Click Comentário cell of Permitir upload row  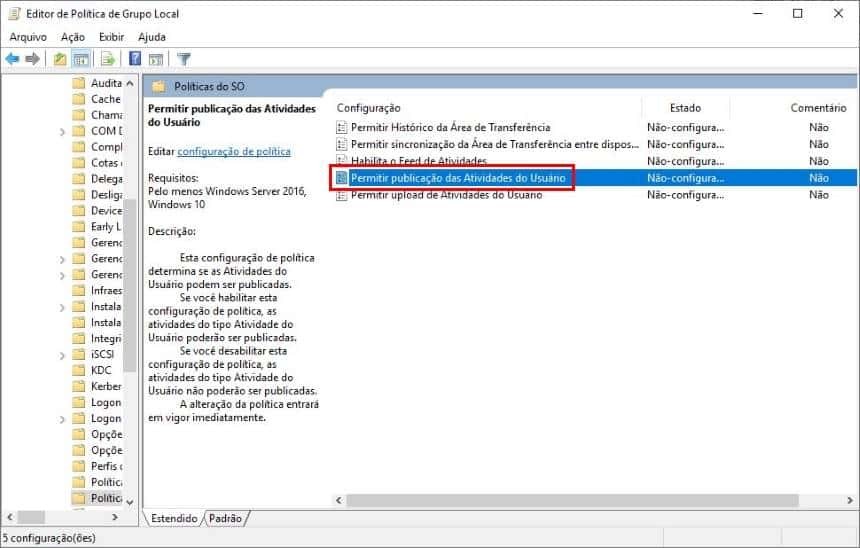pyautogui.click(x=819, y=195)
